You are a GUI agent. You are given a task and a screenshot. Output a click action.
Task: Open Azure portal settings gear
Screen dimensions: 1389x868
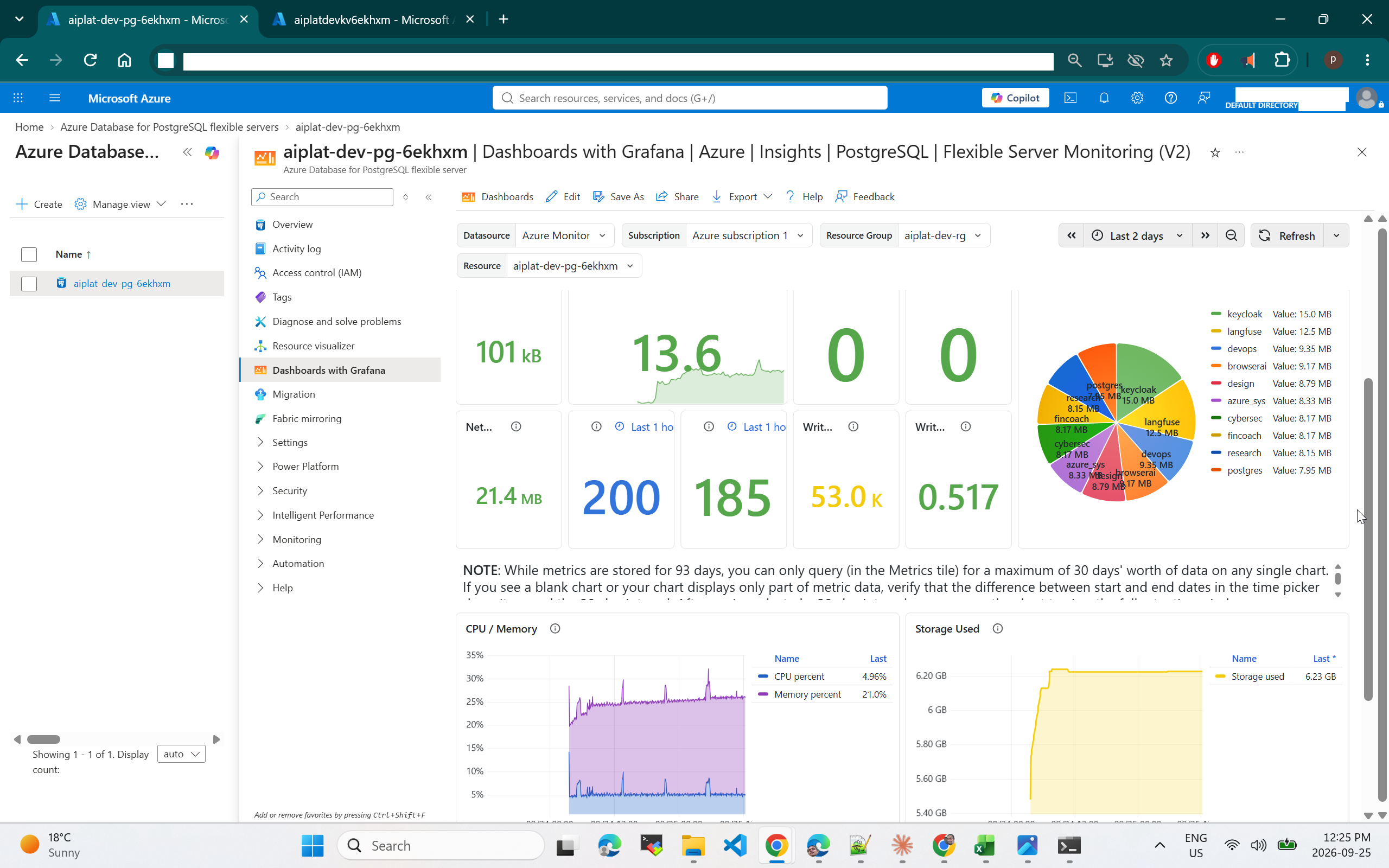click(1137, 98)
